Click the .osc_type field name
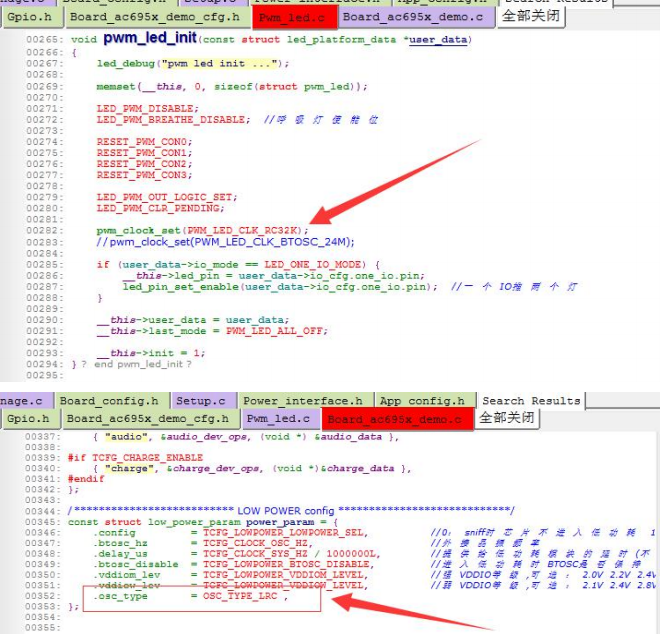Image resolution: width=660 pixels, height=634 pixels. pyautogui.click(x=120, y=596)
